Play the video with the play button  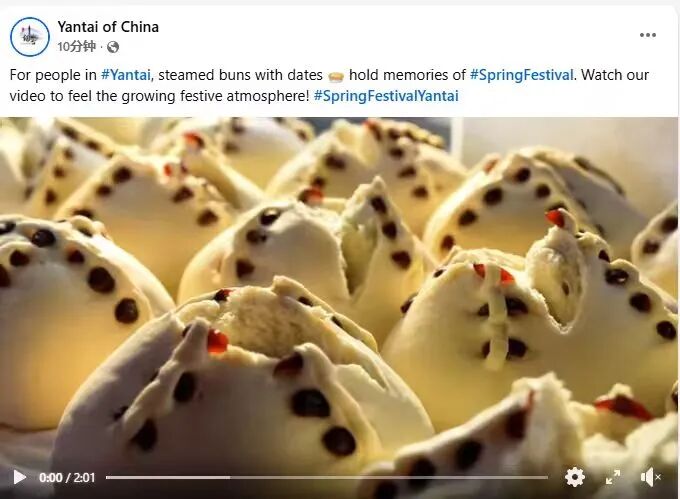[x=19, y=477]
